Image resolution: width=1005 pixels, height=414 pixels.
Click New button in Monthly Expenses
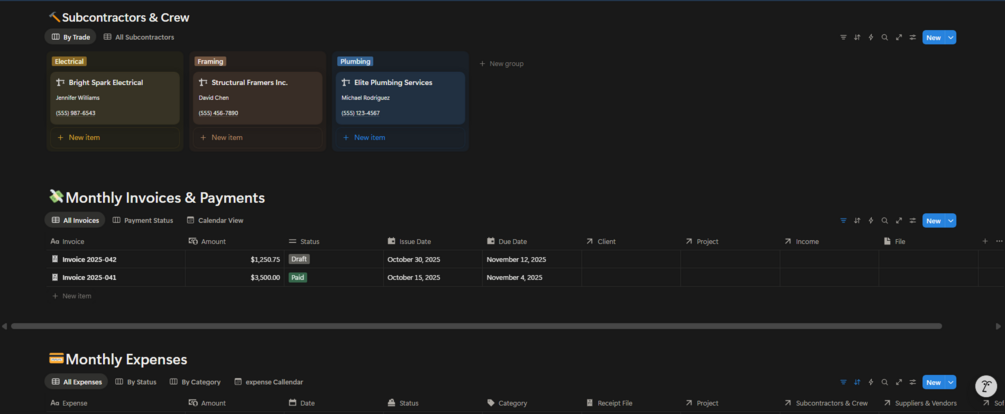(x=934, y=382)
